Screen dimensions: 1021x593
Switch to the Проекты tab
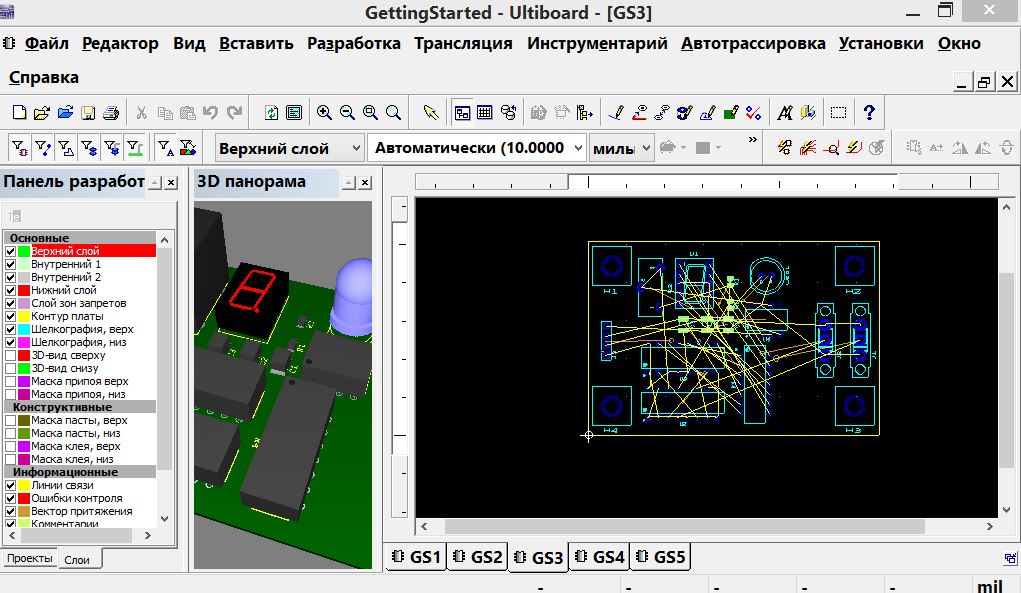coord(29,559)
